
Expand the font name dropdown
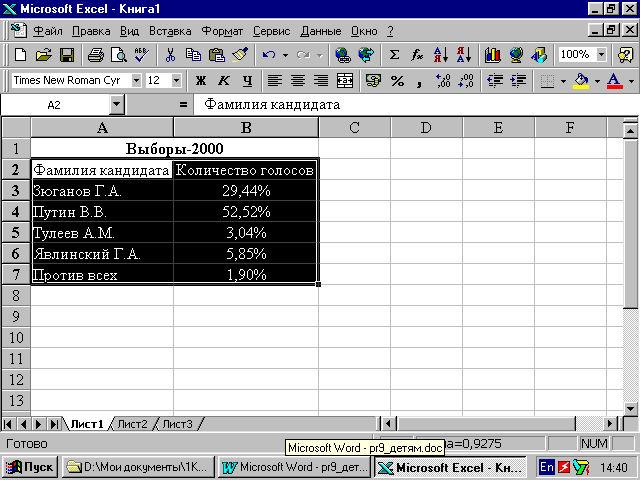pos(136,80)
